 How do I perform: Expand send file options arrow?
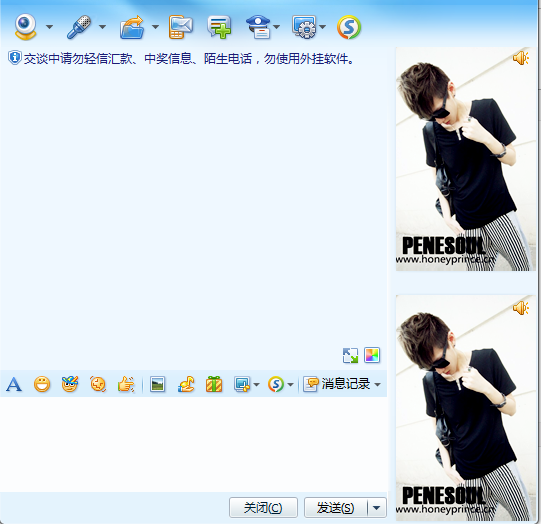(156, 27)
